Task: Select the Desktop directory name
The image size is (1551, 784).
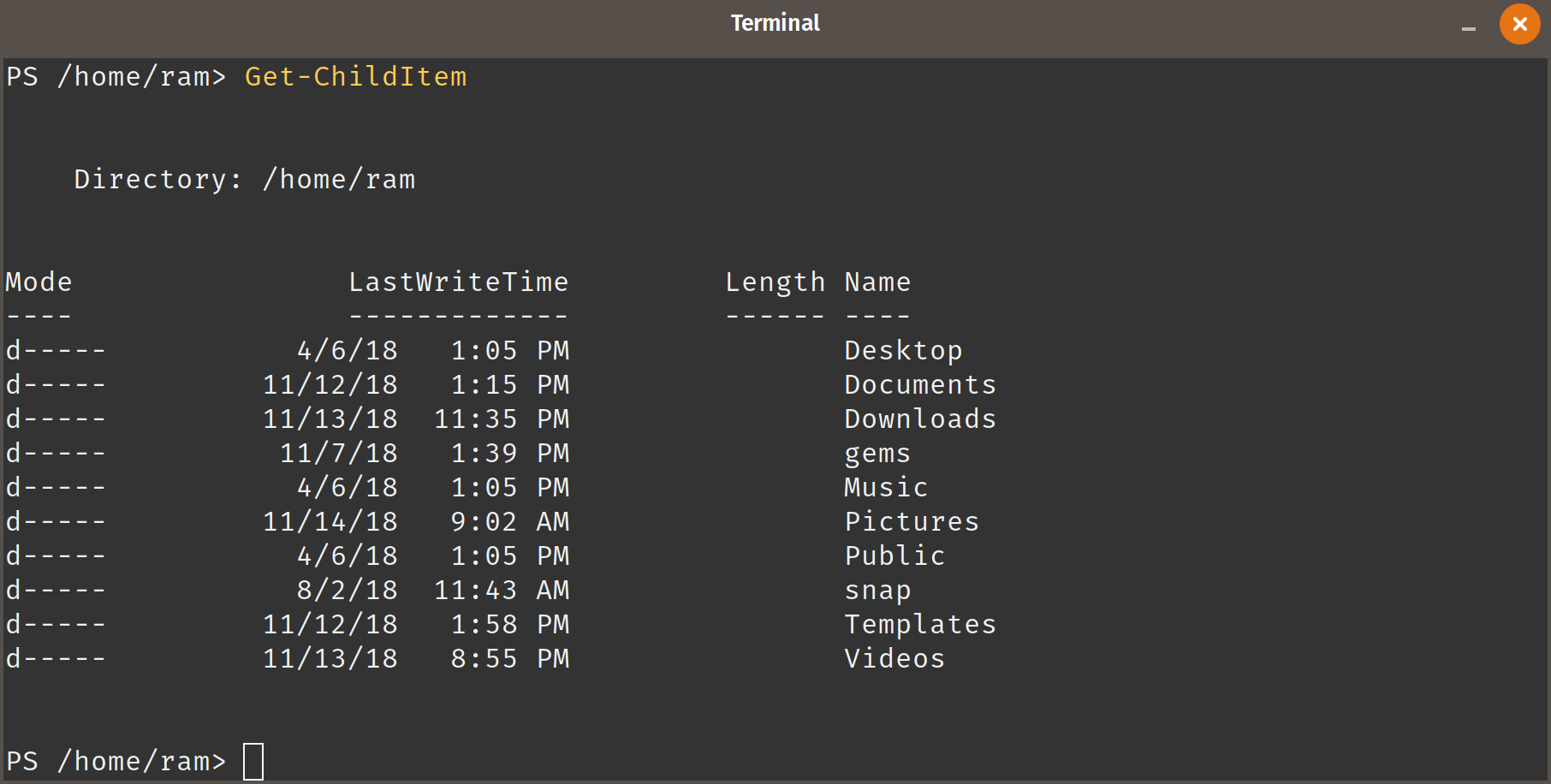Action: 904,351
